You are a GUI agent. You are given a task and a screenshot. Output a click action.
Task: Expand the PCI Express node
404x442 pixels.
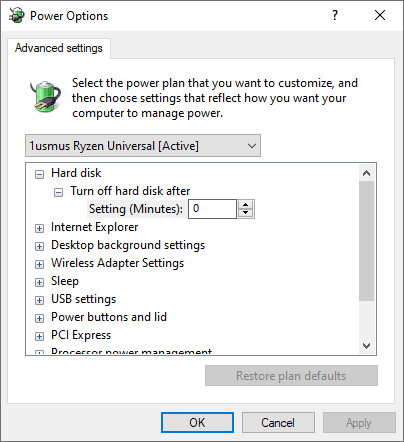pyautogui.click(x=39, y=336)
